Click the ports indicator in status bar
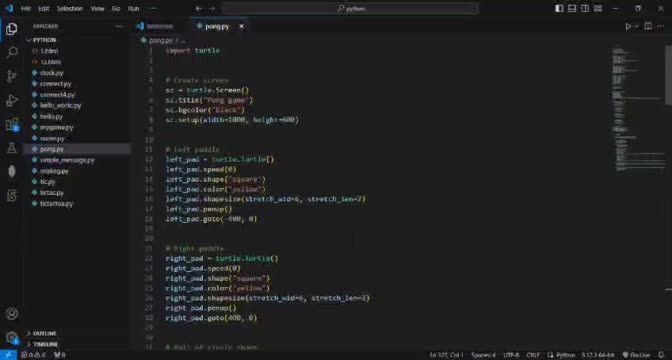 point(60,355)
